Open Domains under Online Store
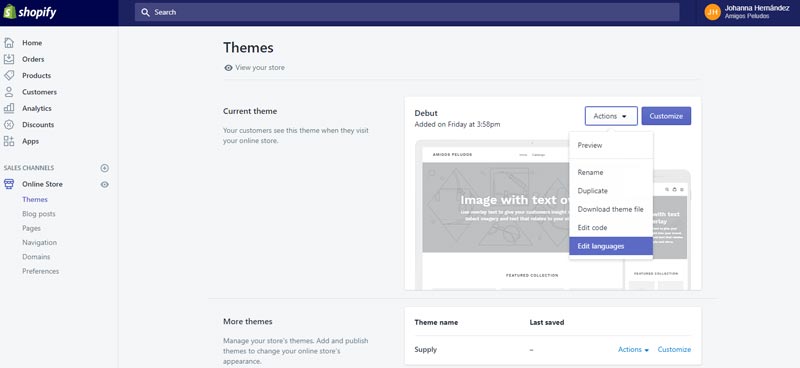Screen dimensions: 800x368 pos(36,257)
